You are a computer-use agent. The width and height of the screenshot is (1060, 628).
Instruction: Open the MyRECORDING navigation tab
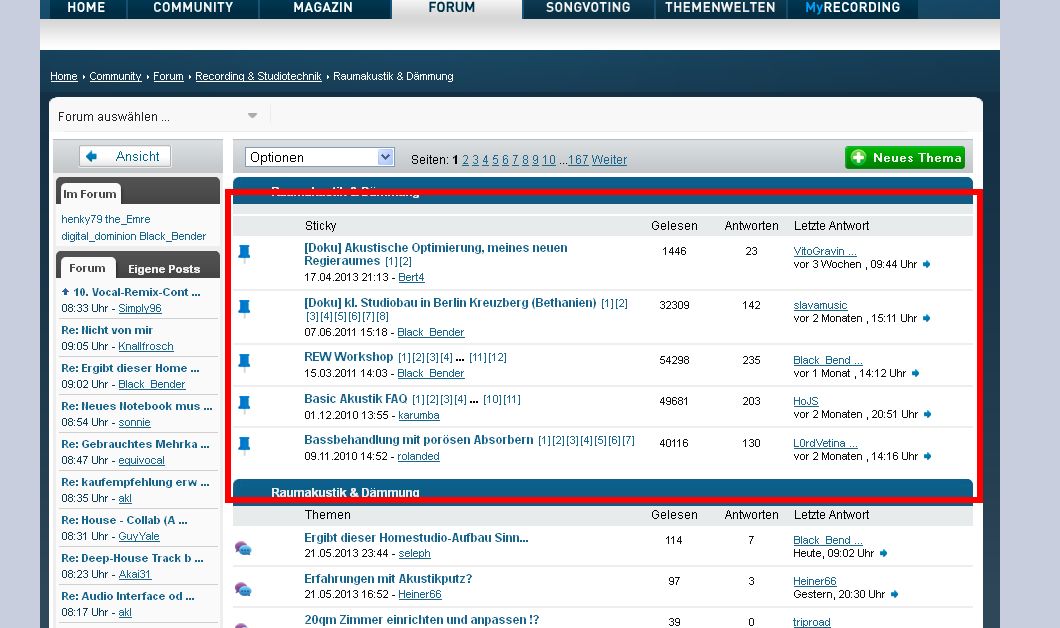pyautogui.click(x=853, y=8)
